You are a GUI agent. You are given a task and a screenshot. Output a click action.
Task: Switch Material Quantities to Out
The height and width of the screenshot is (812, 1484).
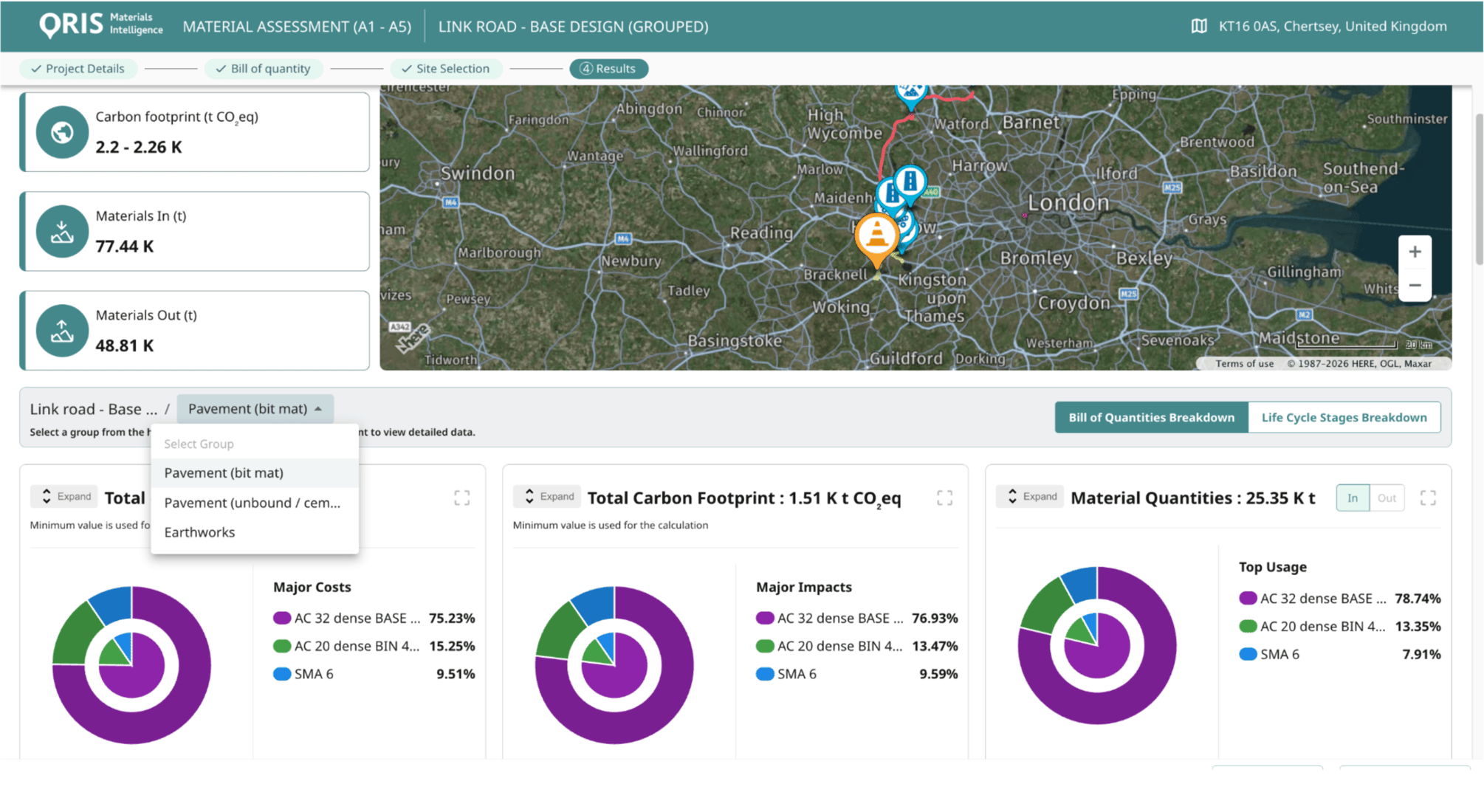click(1387, 498)
